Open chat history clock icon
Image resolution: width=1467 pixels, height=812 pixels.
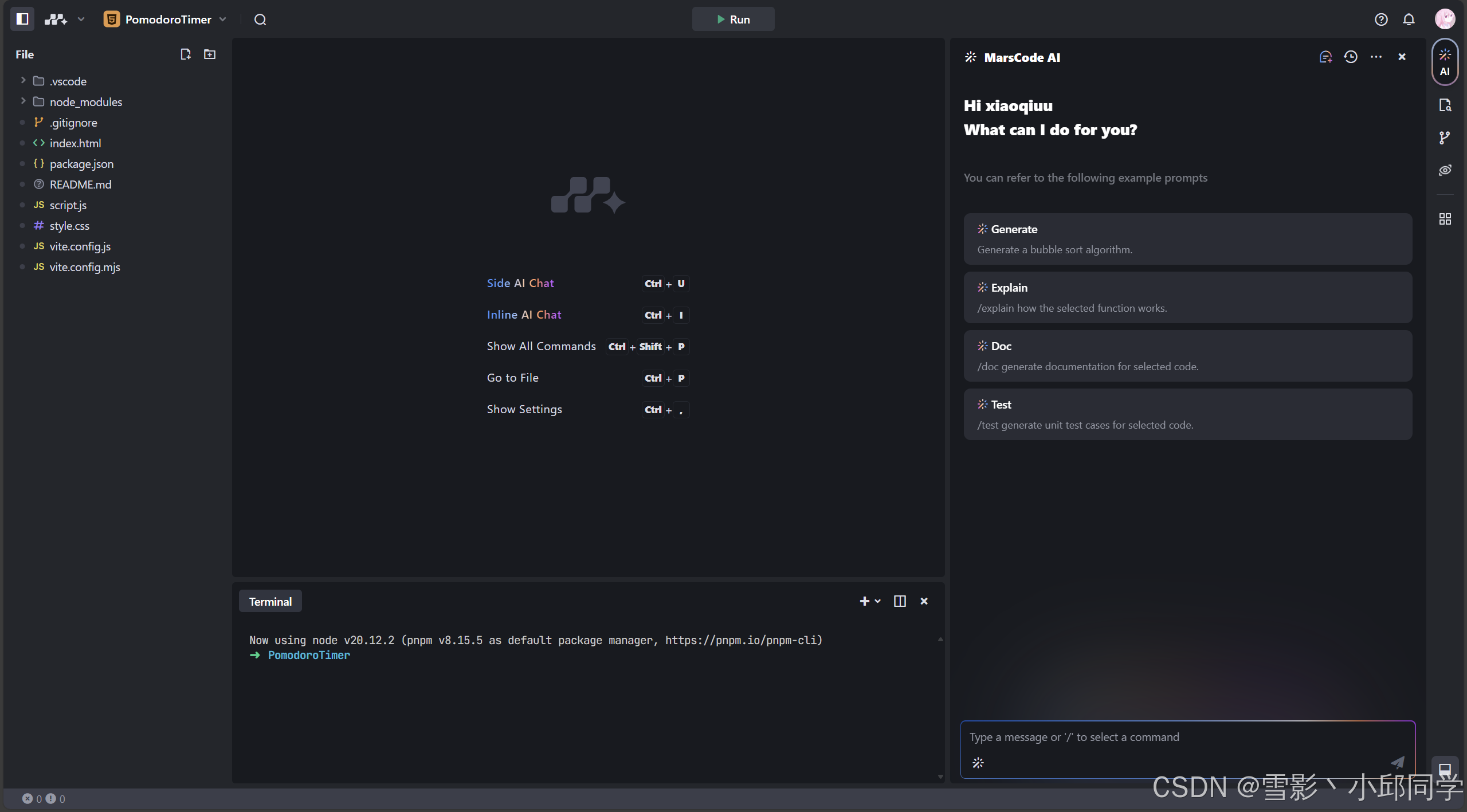tap(1351, 57)
